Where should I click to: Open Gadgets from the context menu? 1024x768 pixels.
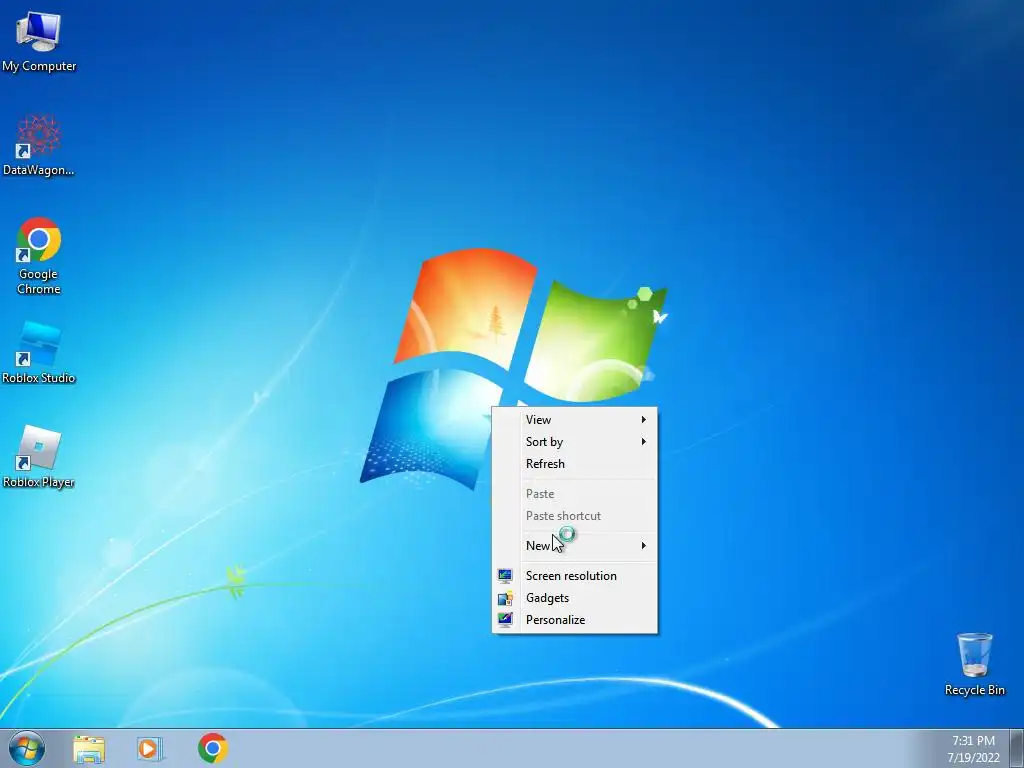click(x=575, y=598)
